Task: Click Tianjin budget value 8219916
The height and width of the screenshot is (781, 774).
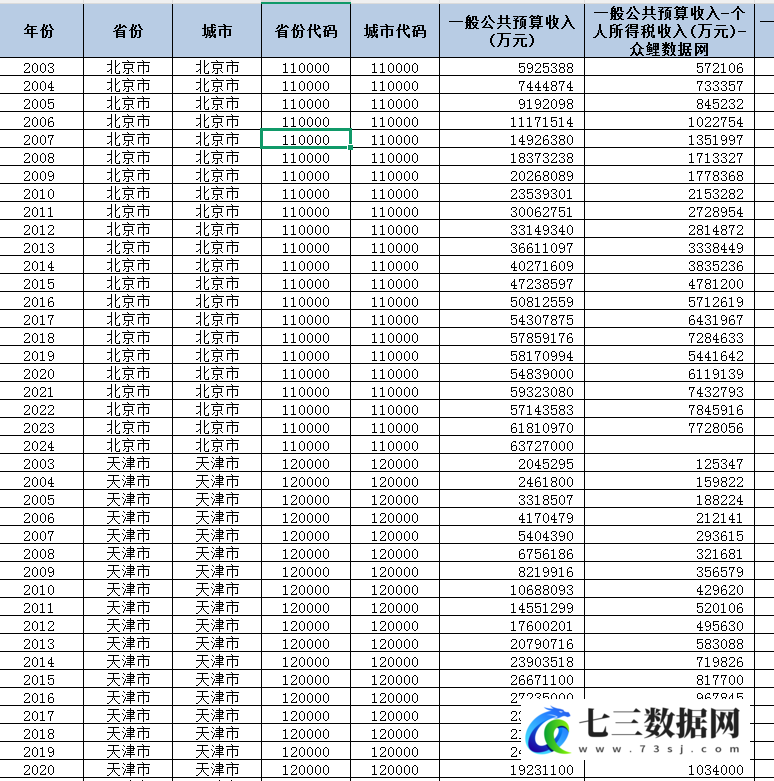Action: [x=546, y=571]
